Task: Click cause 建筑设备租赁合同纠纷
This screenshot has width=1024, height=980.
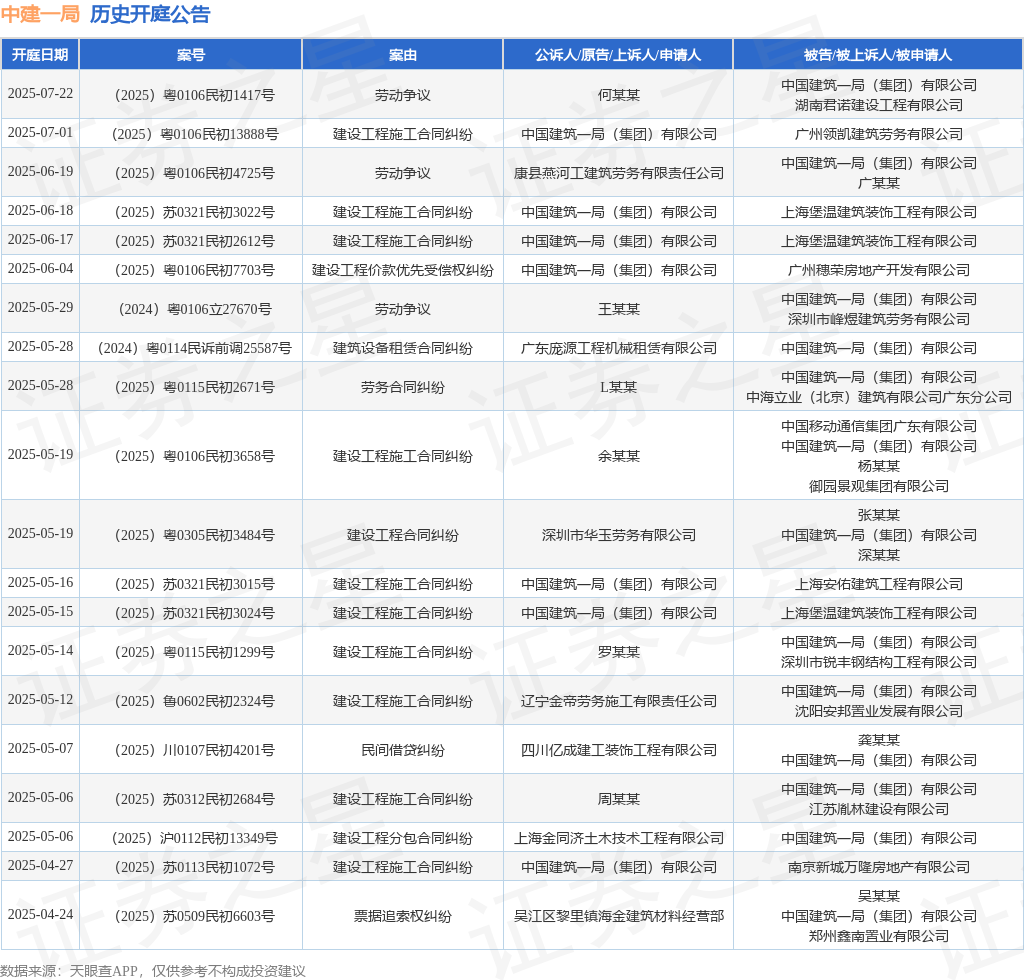Action: pyautogui.click(x=402, y=348)
